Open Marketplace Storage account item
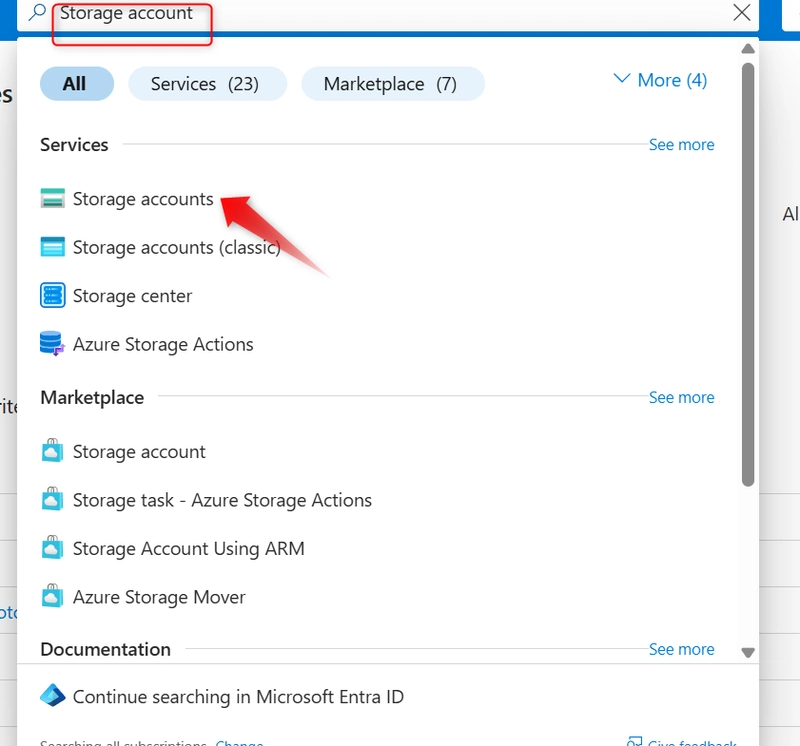 pos(139,452)
